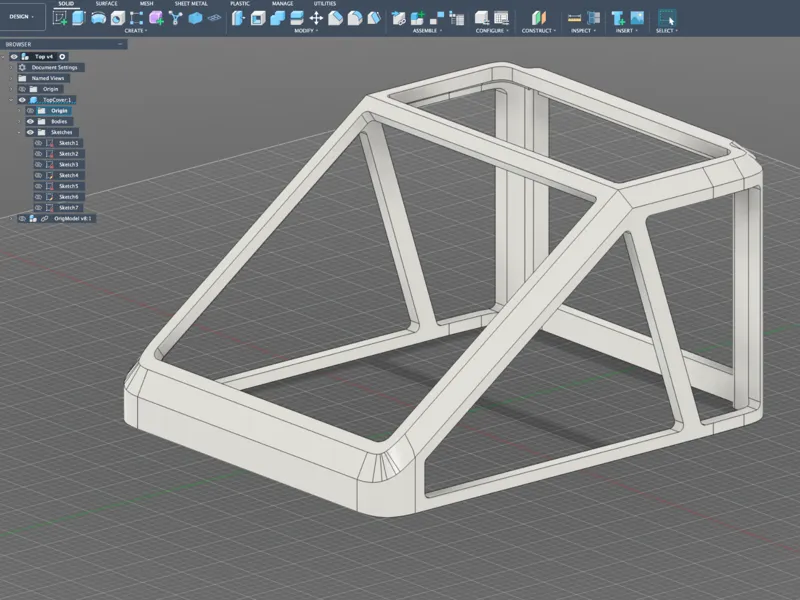800x600 pixels.
Task: Activate Top v4 via its radio button
Action: coord(62,57)
